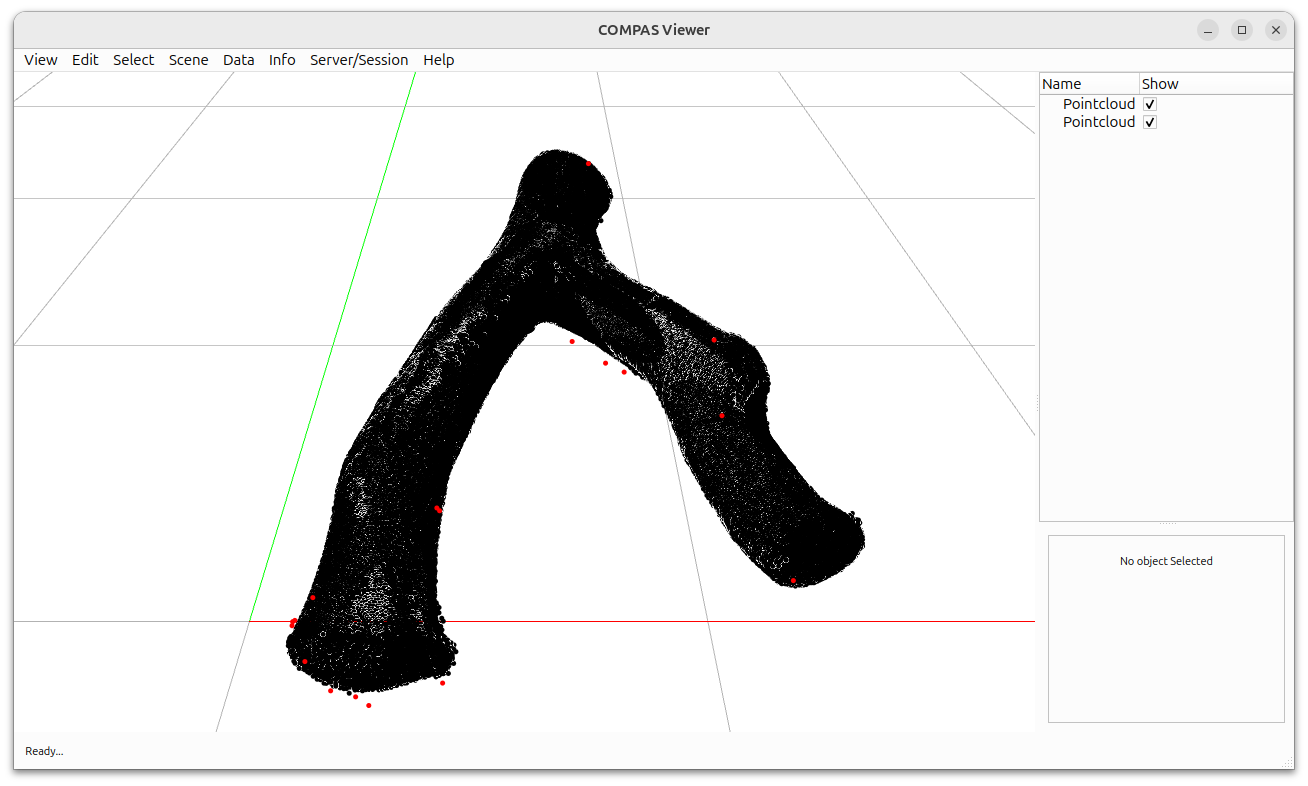This screenshot has height=786, width=1308.
Task: Minimize the COMPAS Viewer window
Action: [x=1208, y=30]
